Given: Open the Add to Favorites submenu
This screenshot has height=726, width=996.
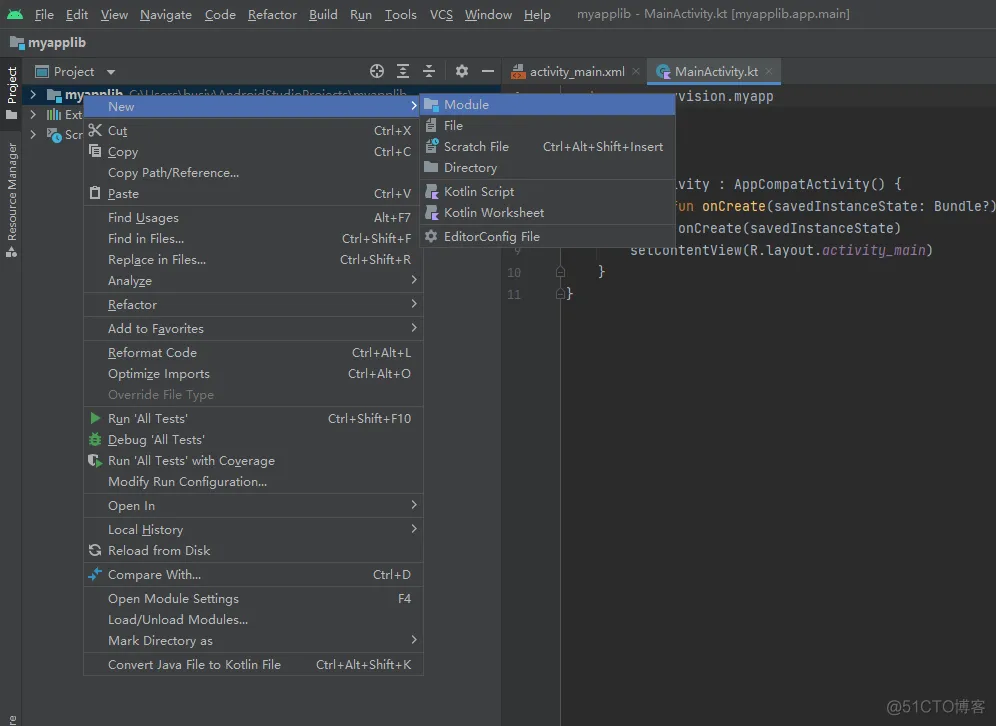Looking at the screenshot, I should (x=253, y=328).
